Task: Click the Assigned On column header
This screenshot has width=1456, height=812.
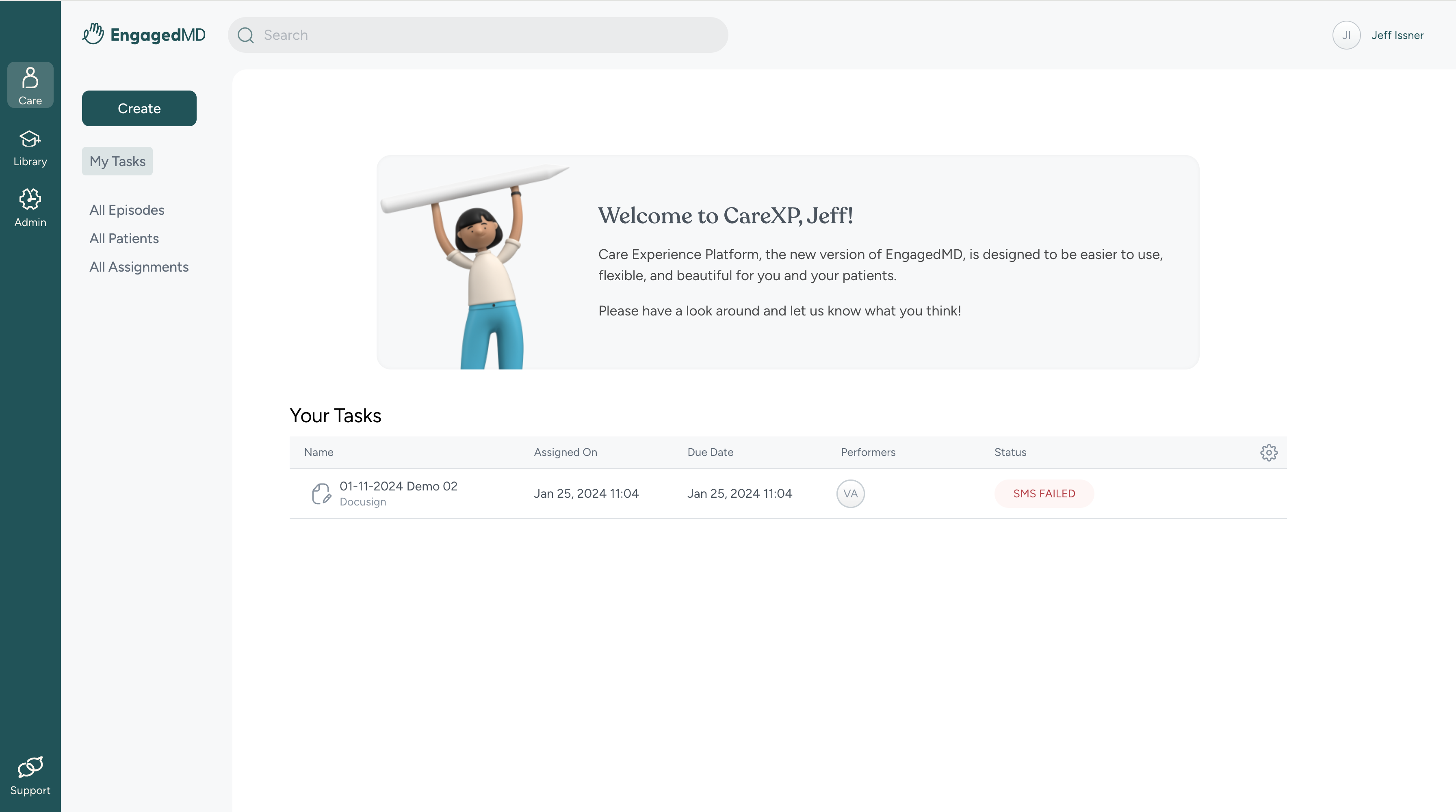Action: point(565,452)
